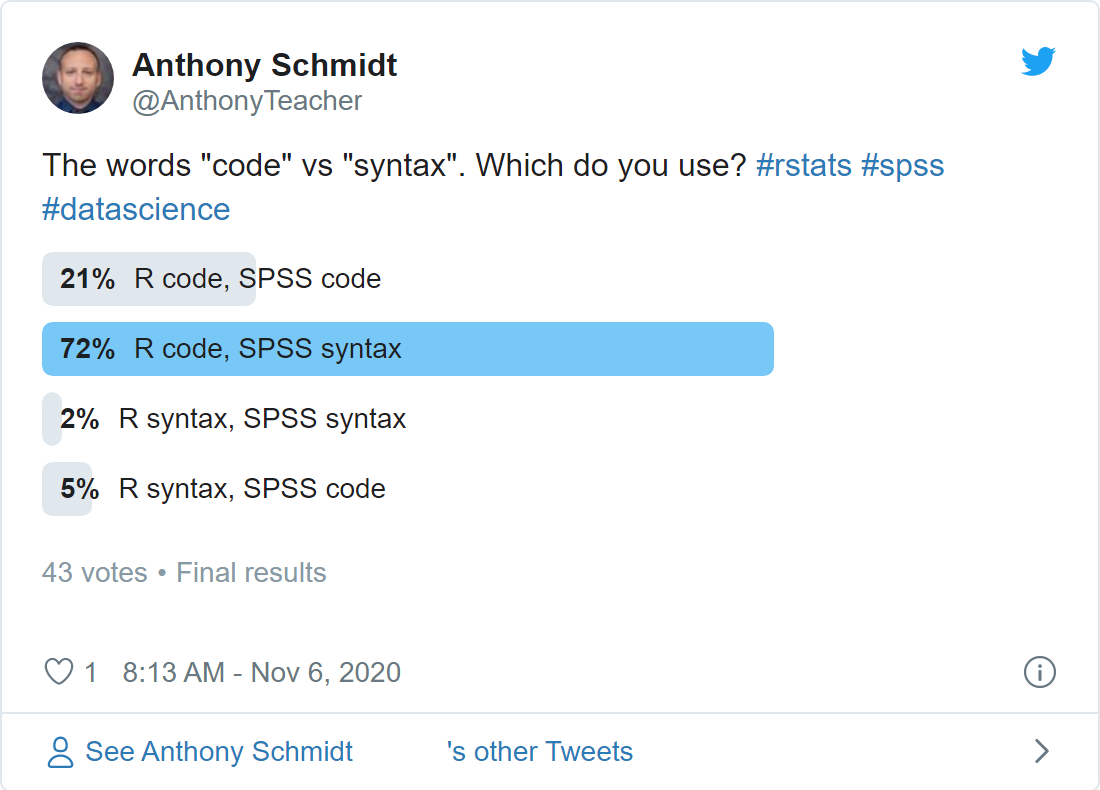Like the tweet with the heart icon
Screen dimensions: 1100x790
(x=59, y=671)
